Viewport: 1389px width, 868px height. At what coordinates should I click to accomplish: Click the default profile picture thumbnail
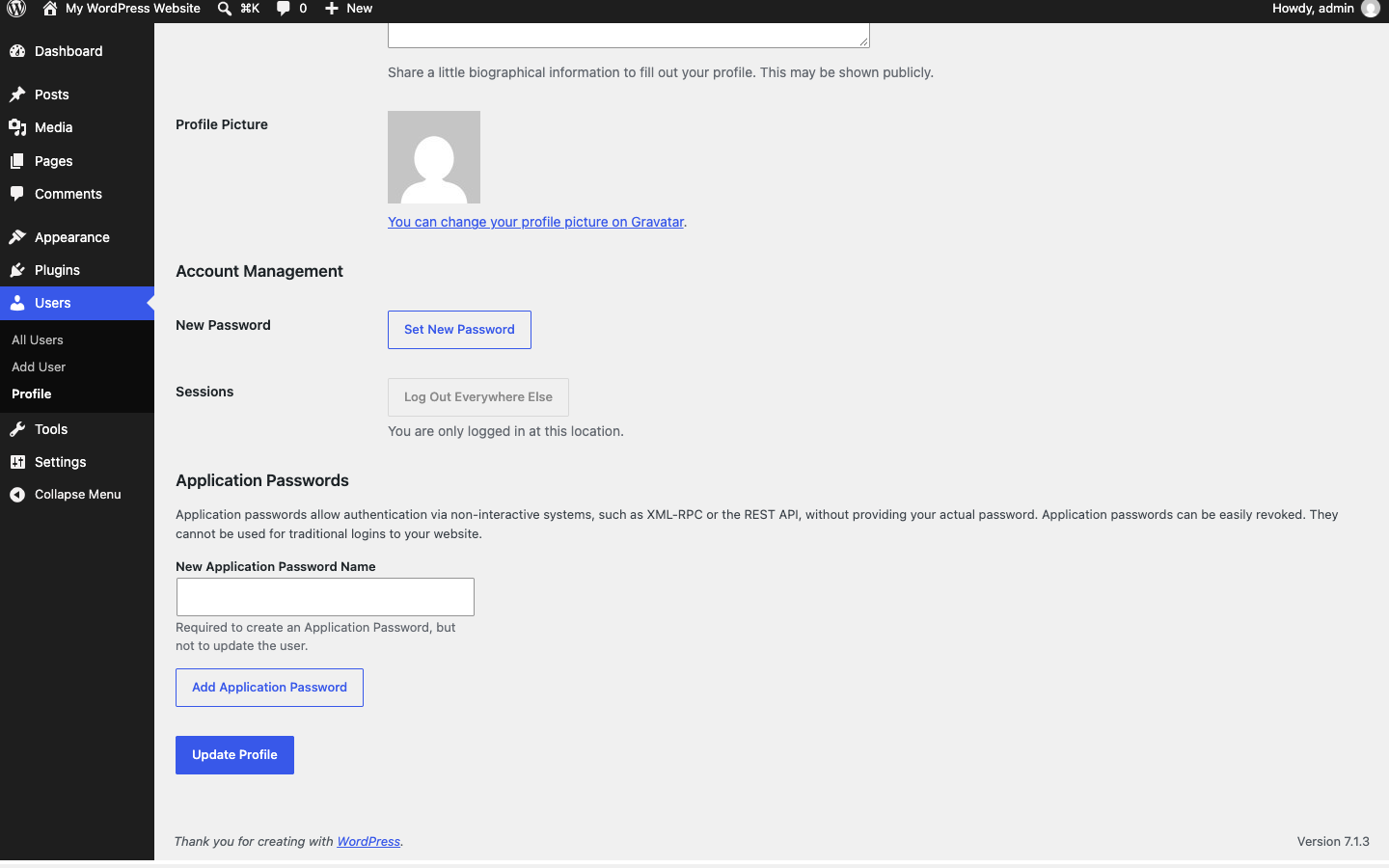[434, 157]
